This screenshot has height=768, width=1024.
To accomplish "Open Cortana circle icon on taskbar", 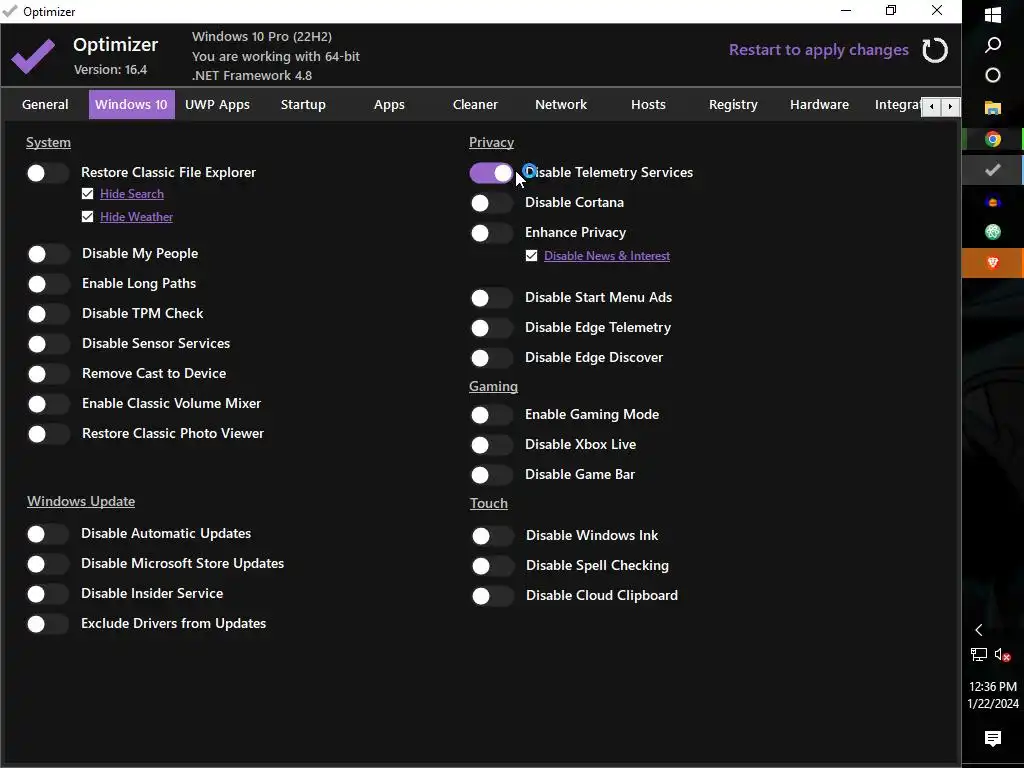I will [993, 75].
